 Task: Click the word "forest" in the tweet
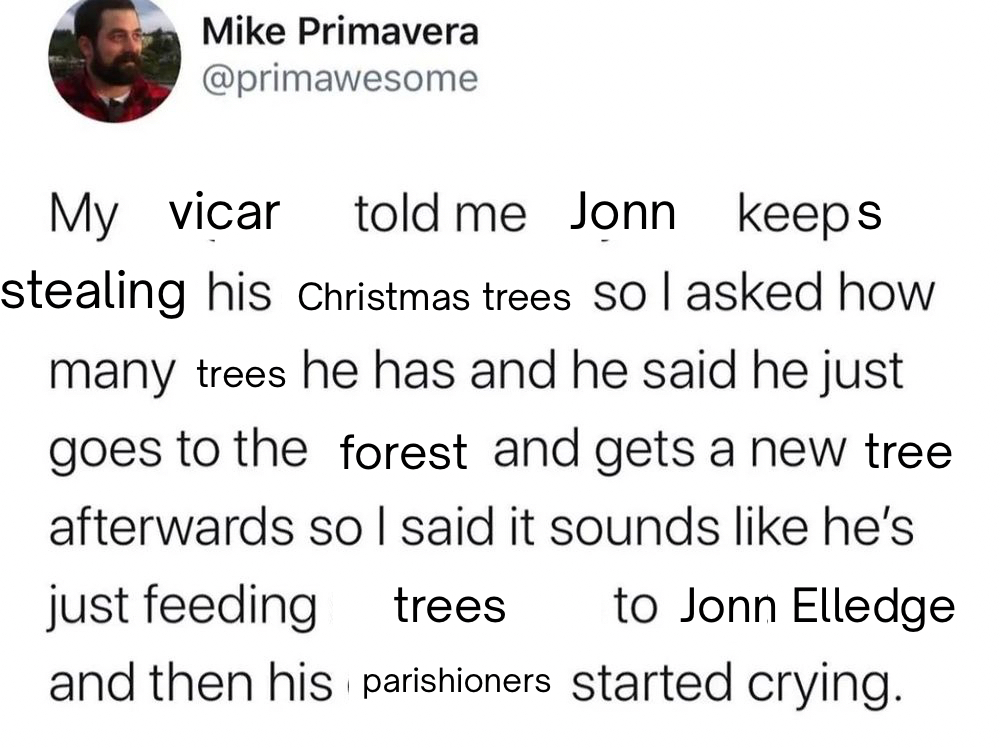[x=403, y=452]
